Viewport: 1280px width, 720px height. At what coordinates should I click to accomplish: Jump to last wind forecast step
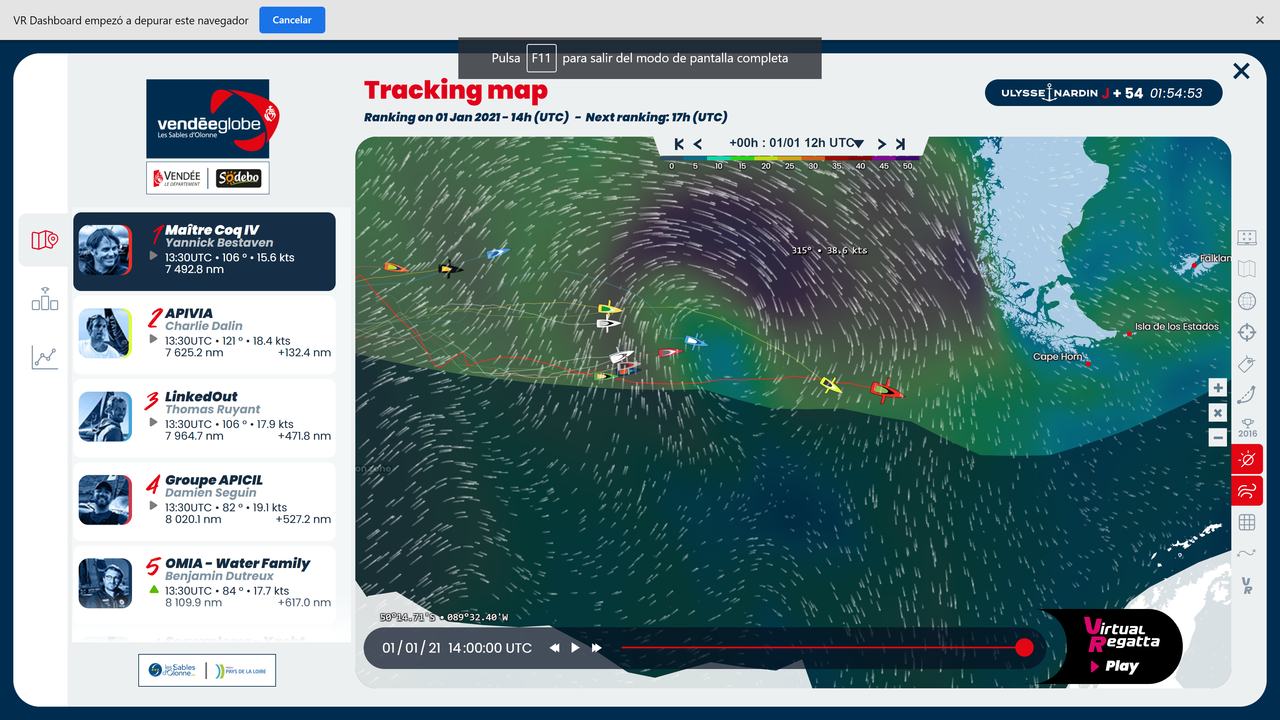click(900, 144)
